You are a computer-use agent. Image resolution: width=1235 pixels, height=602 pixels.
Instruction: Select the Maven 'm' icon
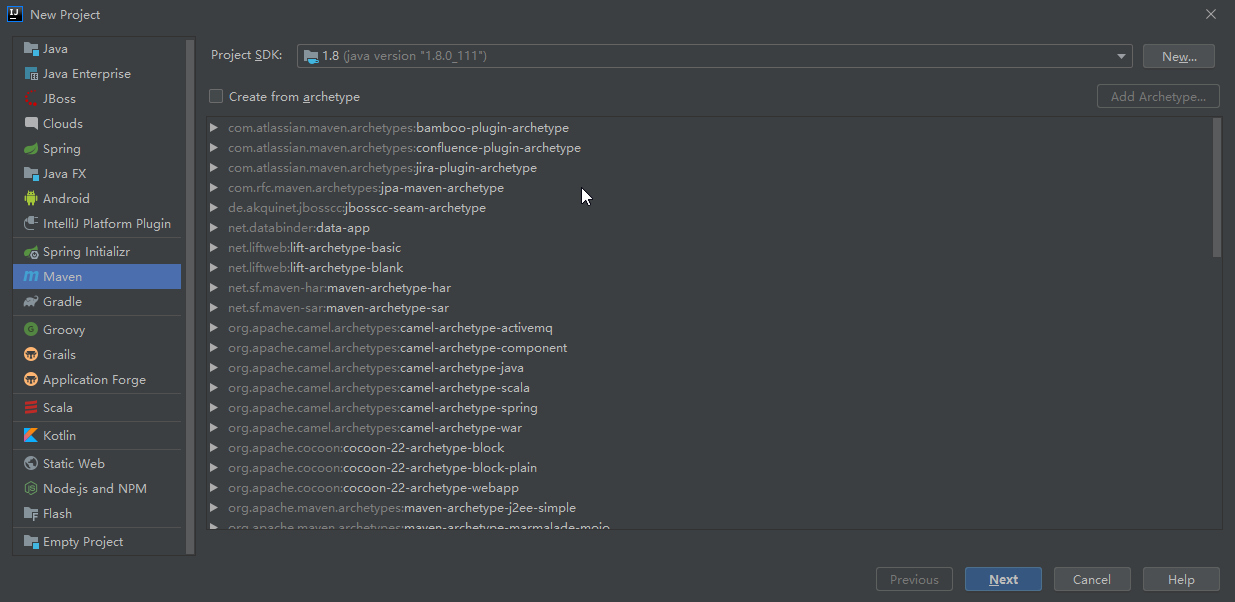click(x=31, y=276)
